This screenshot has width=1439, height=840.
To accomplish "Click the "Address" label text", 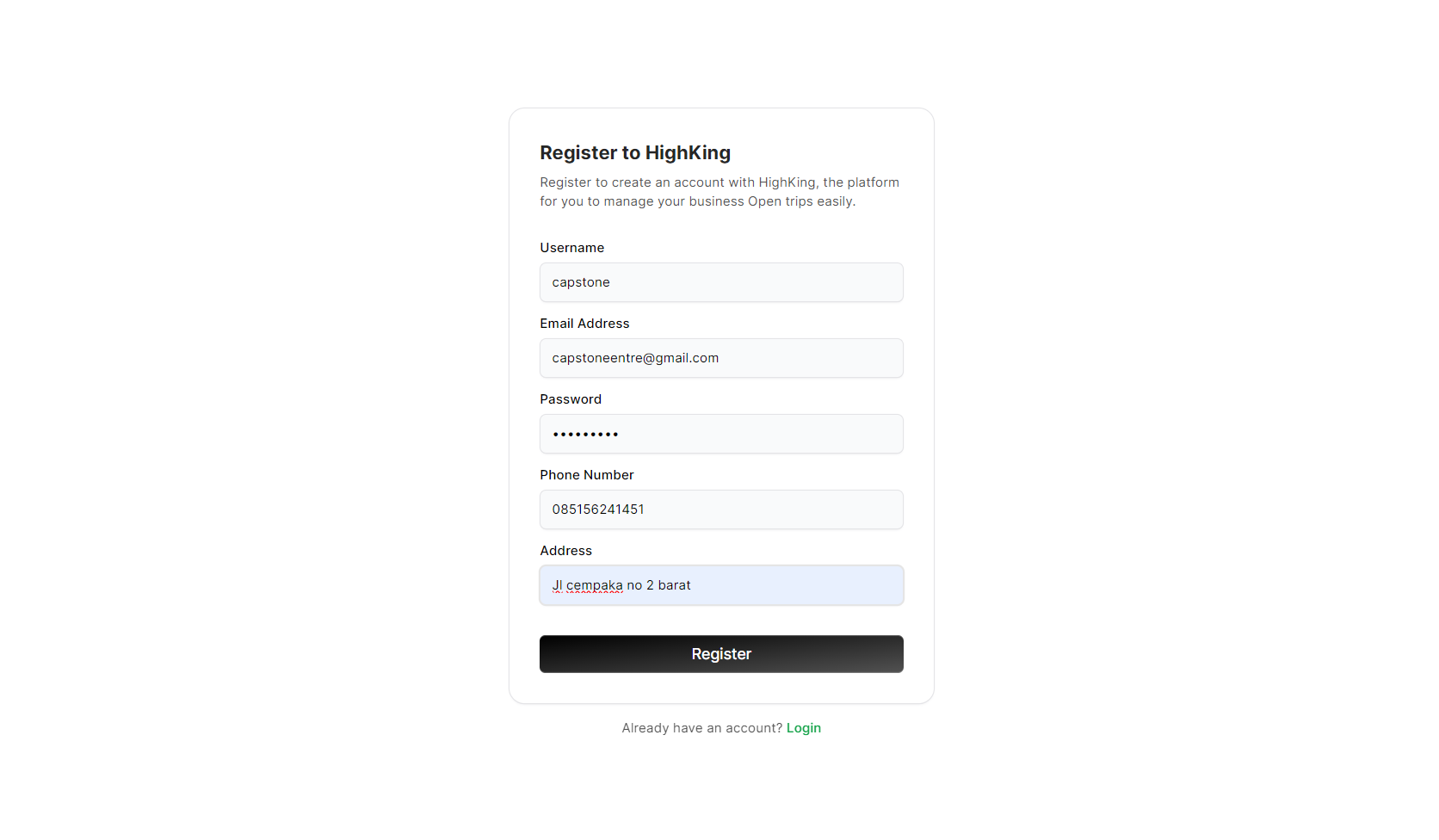I will [x=565, y=551].
